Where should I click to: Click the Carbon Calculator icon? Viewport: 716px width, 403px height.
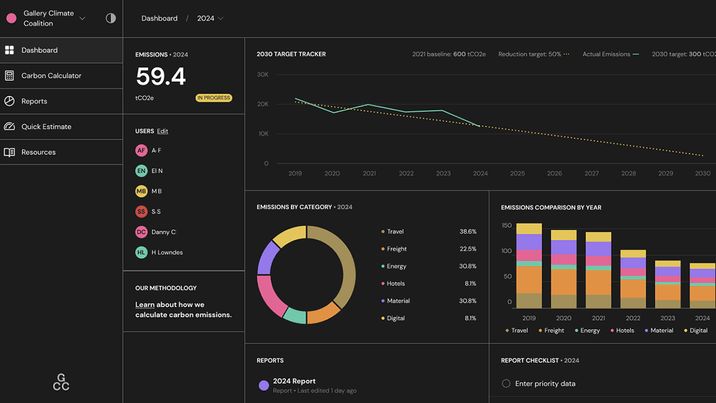click(x=10, y=76)
